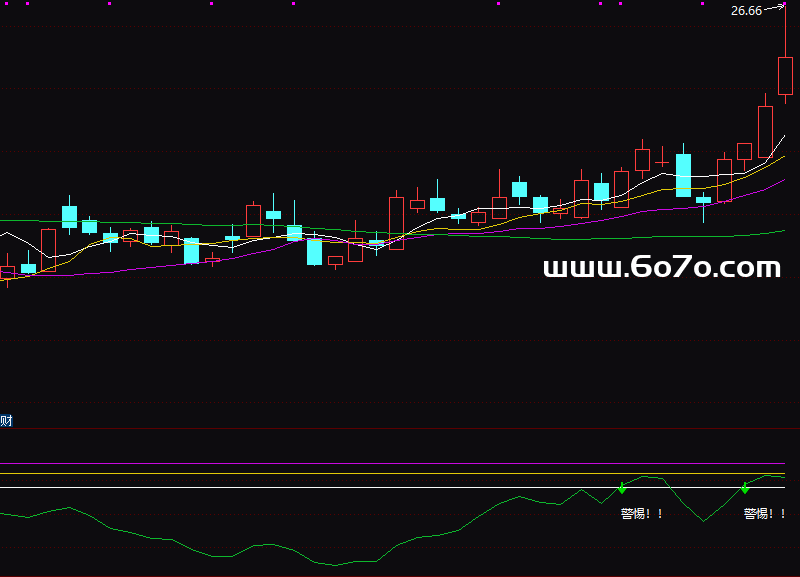Click the magenta horizontal line in the indicator panel
The image size is (800, 577).
(392, 464)
